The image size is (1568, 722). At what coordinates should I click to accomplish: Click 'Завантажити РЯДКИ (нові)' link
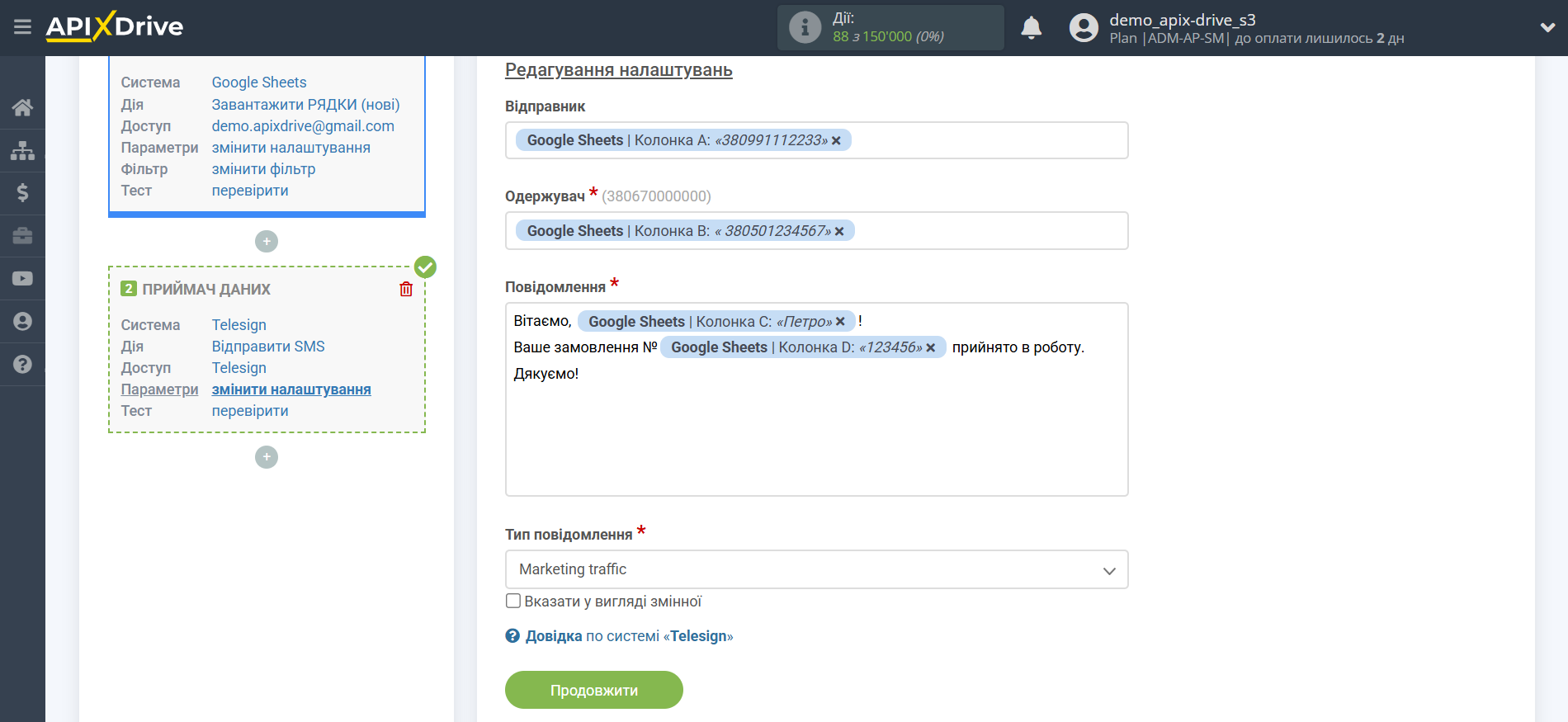tap(305, 105)
